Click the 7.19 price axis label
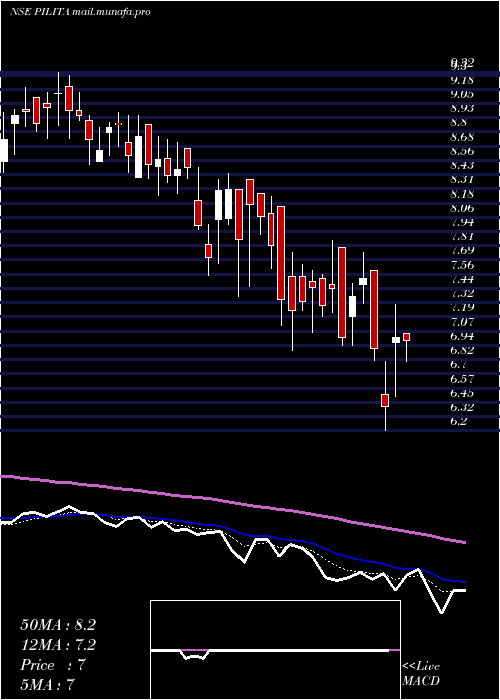 462,307
